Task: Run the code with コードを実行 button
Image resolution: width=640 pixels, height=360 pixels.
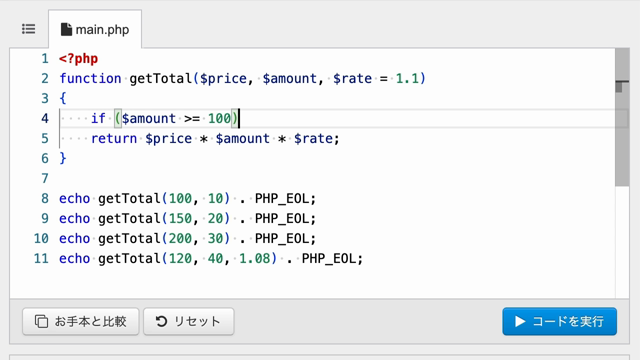Action: (x=560, y=321)
